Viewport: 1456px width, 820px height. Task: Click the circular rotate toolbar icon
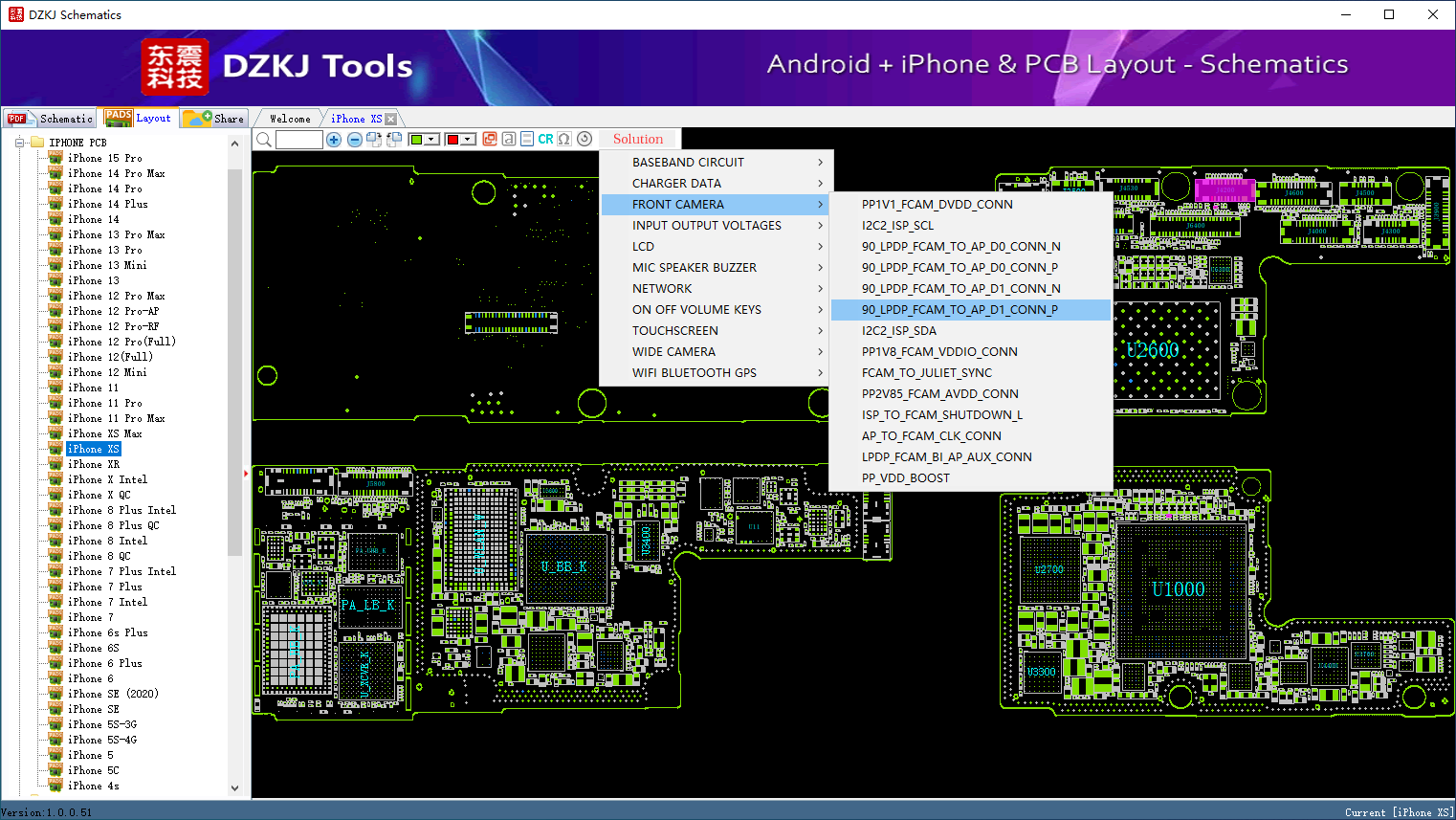[x=585, y=139]
